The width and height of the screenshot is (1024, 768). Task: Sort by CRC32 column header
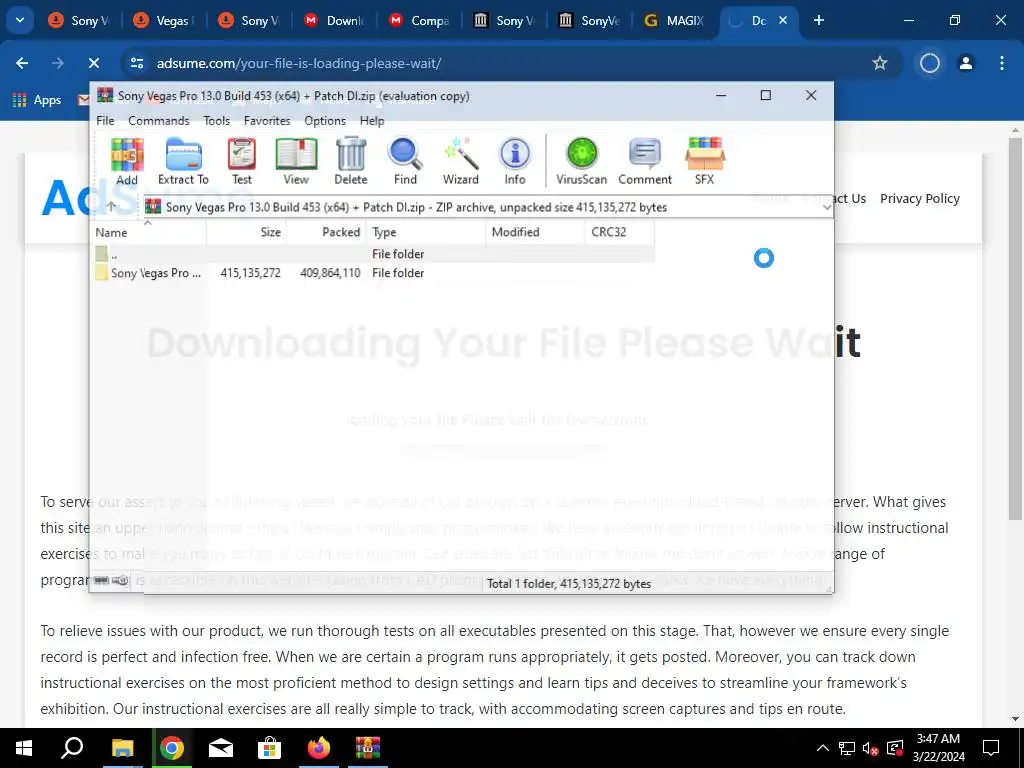point(620,232)
